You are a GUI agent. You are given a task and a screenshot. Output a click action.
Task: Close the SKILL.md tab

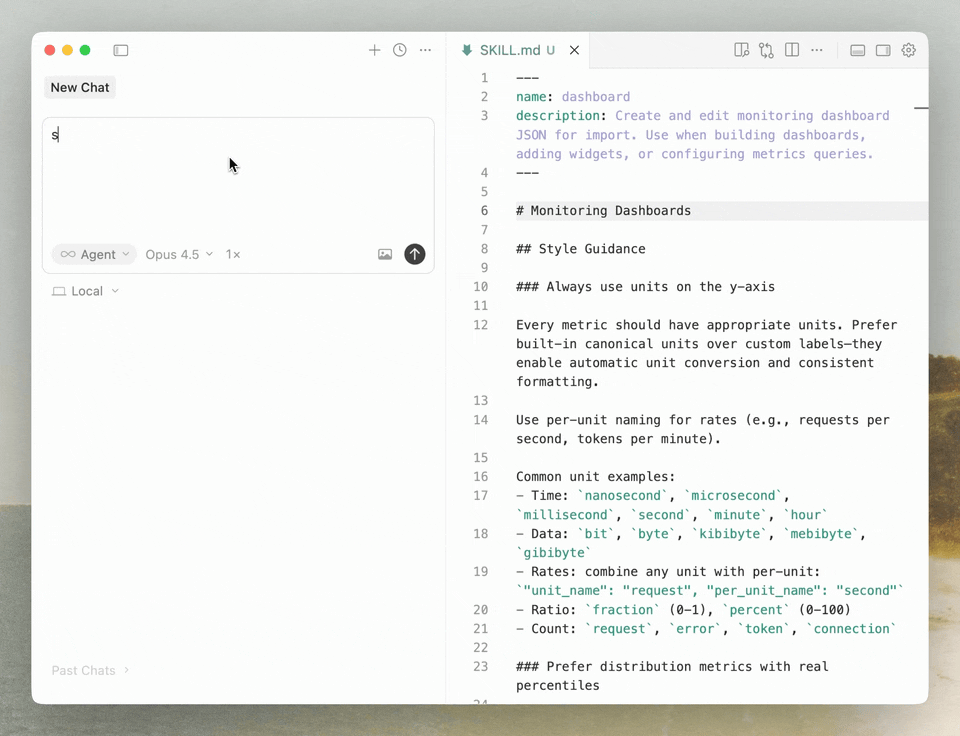574,50
